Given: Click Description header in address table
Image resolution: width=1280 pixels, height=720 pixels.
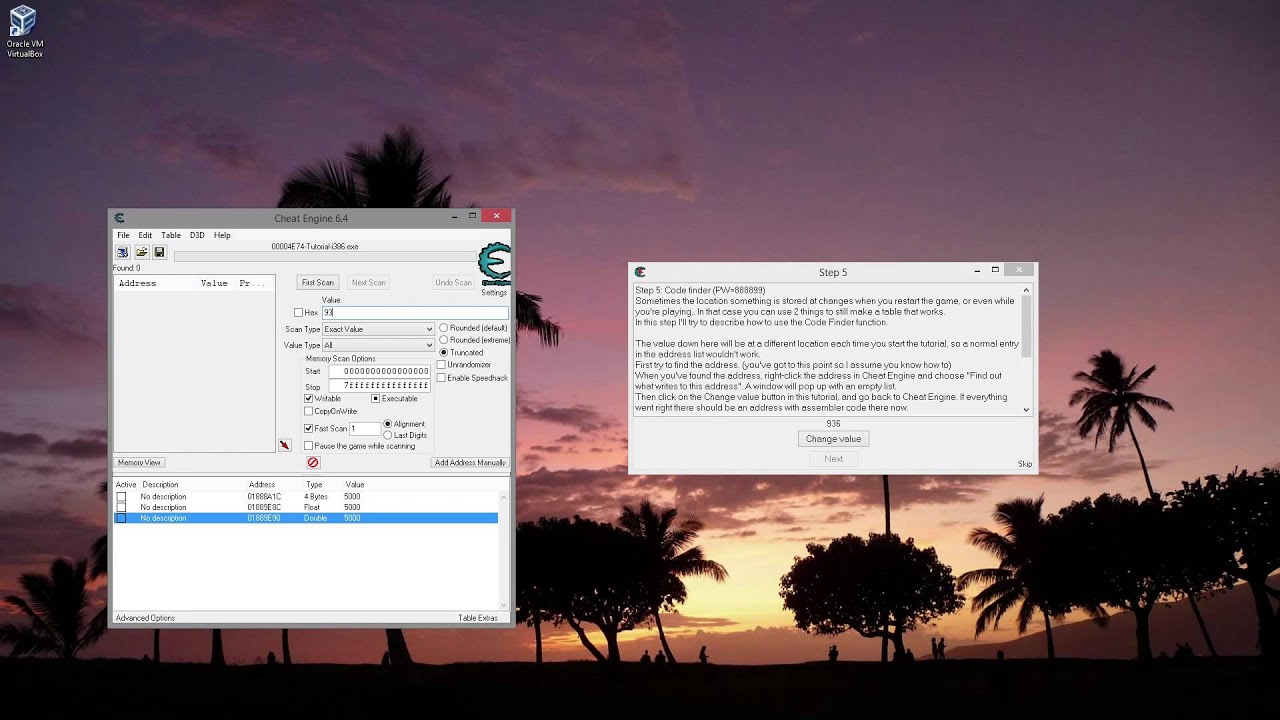Looking at the screenshot, I should (x=160, y=485).
